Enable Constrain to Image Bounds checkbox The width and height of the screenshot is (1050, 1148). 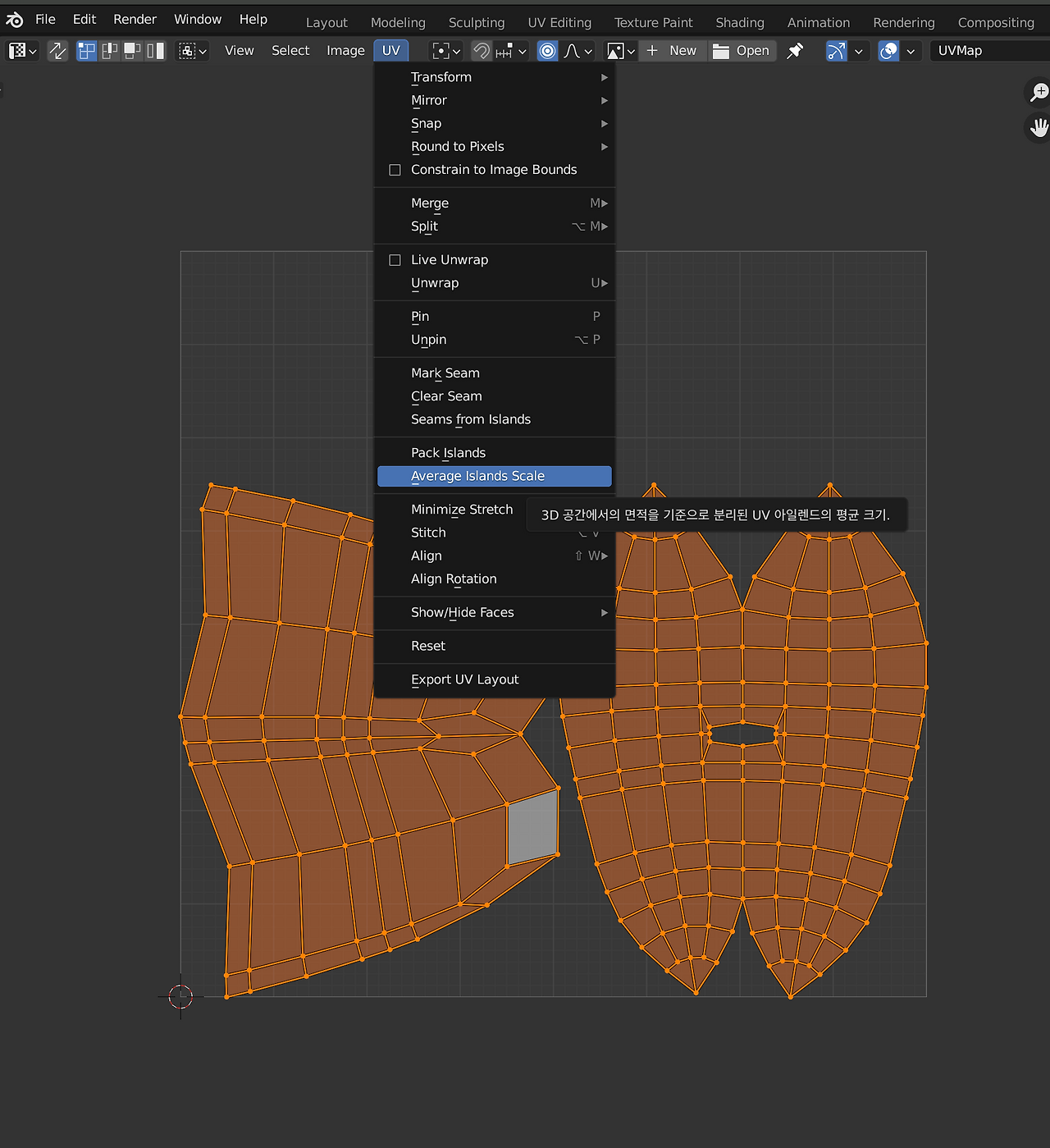click(395, 170)
